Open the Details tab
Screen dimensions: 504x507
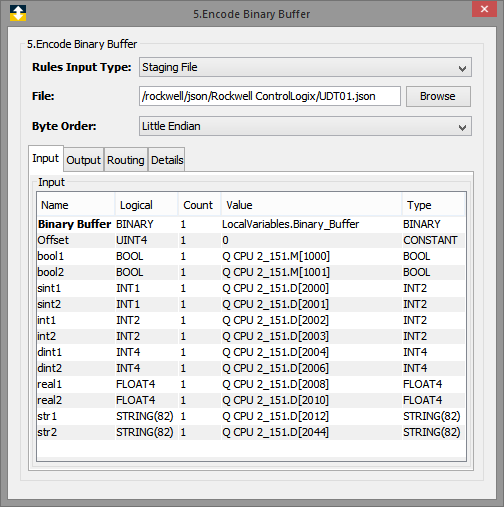tap(167, 160)
